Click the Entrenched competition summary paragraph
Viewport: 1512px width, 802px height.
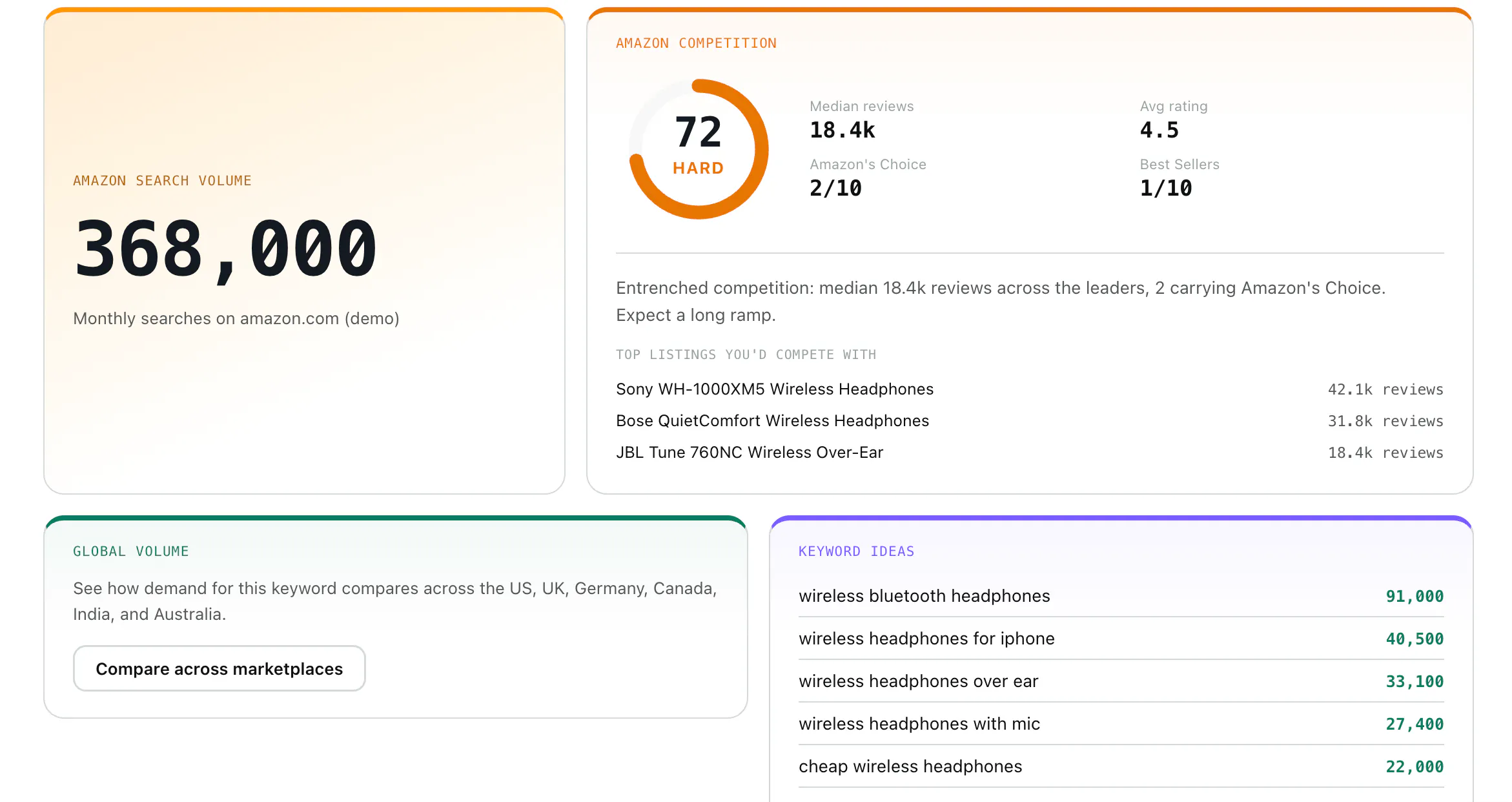(1001, 302)
